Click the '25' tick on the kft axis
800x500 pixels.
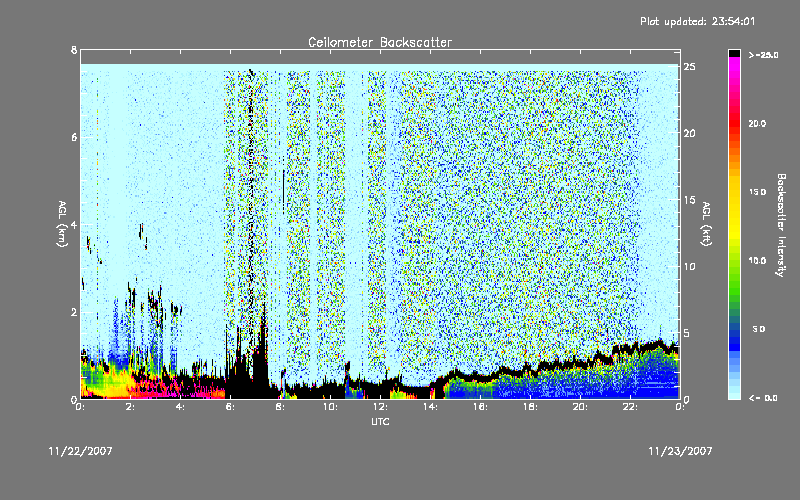(x=689, y=67)
